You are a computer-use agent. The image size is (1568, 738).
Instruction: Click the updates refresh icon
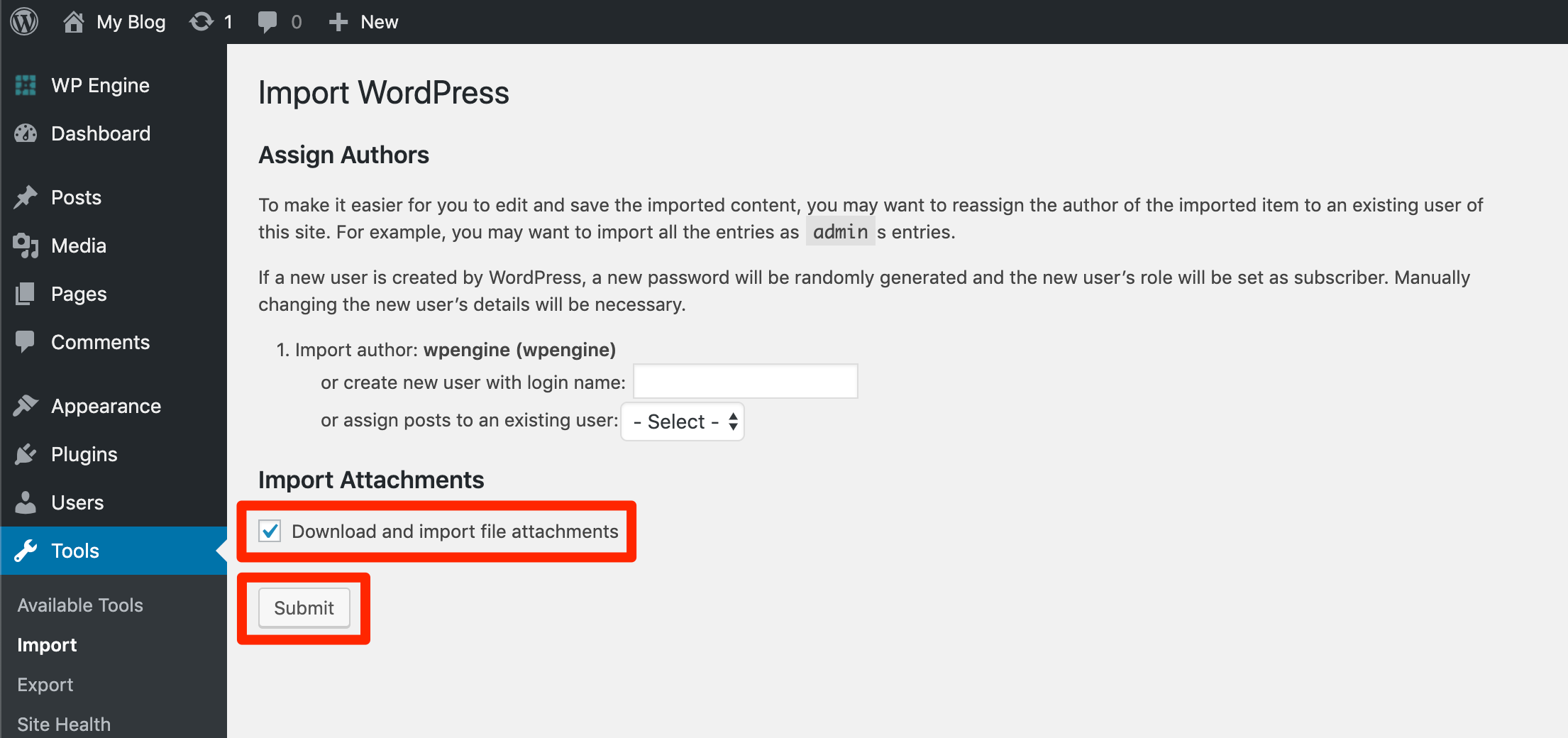(x=201, y=22)
